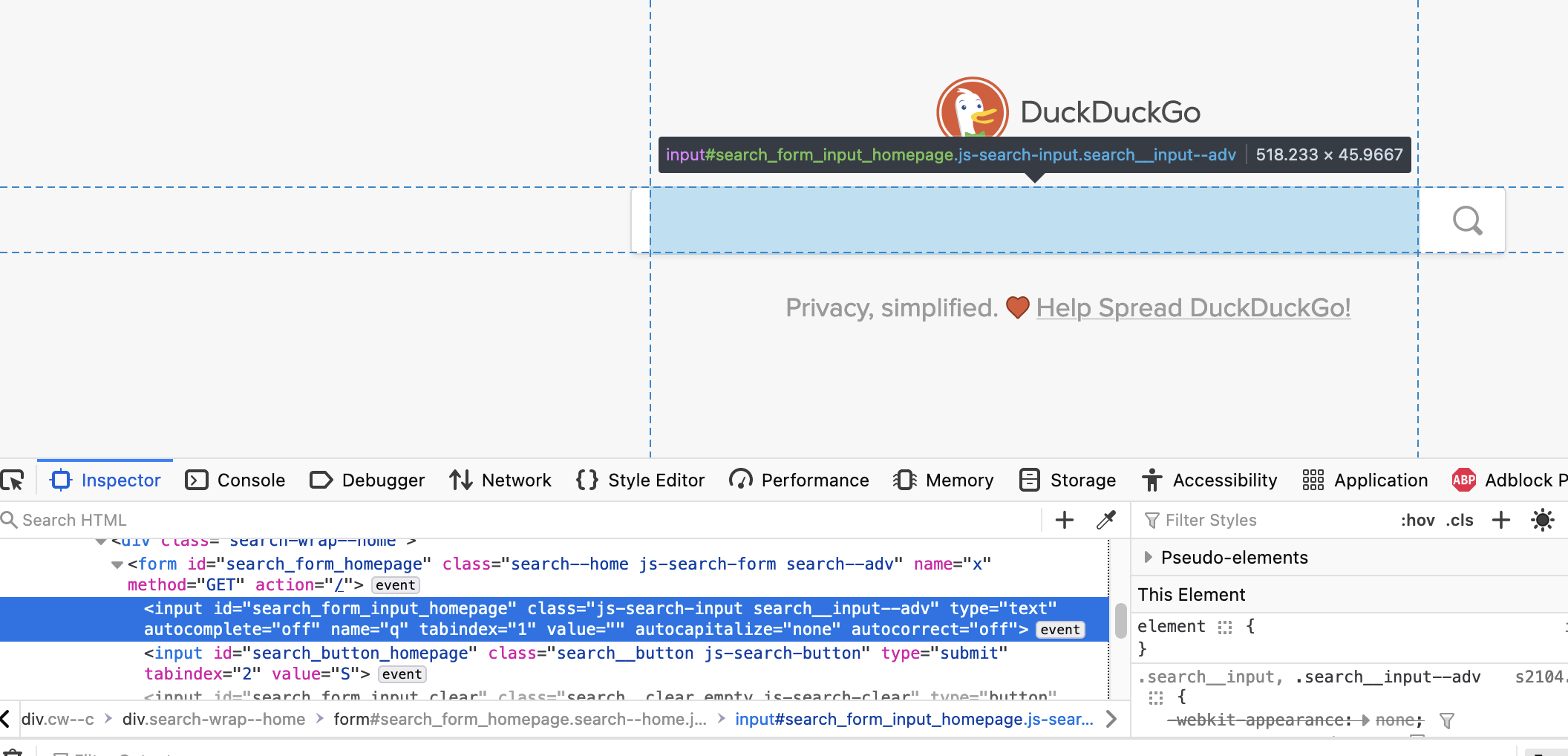The image size is (1568, 756).
Task: Select div.search-wrap--home breadcrumb
Action: [x=214, y=719]
